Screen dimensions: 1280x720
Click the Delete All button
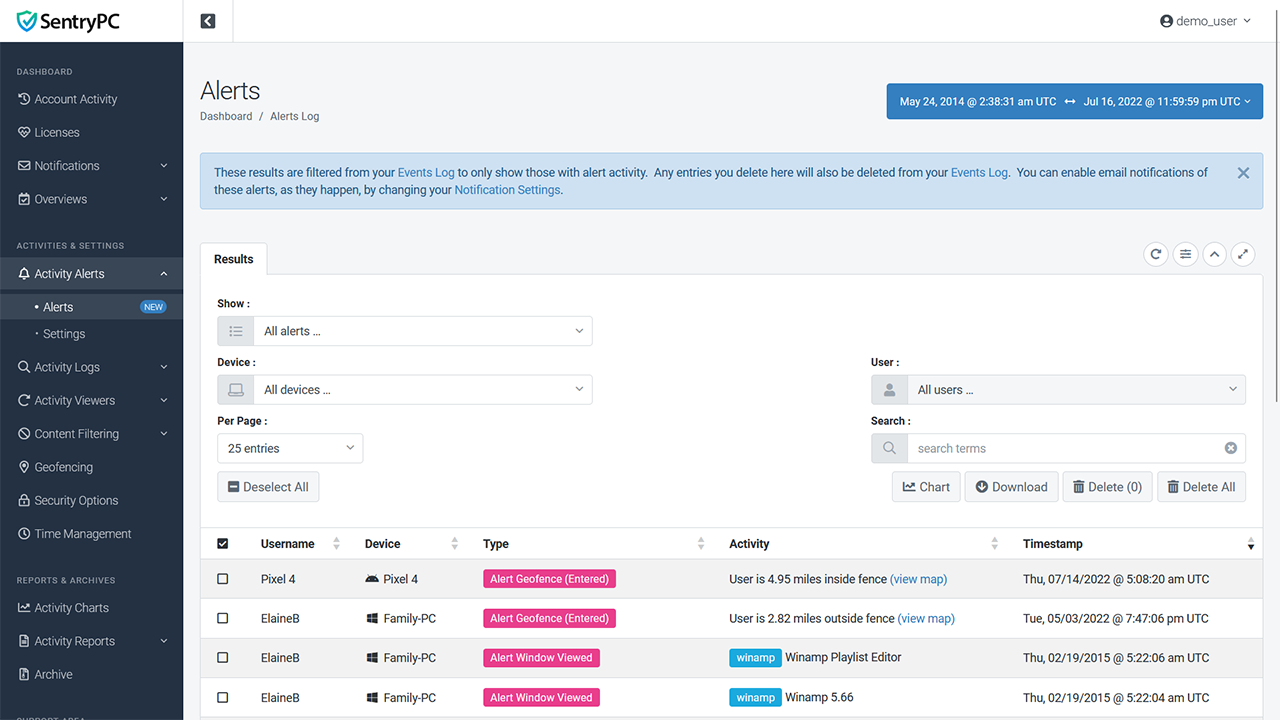pyautogui.click(x=1201, y=487)
